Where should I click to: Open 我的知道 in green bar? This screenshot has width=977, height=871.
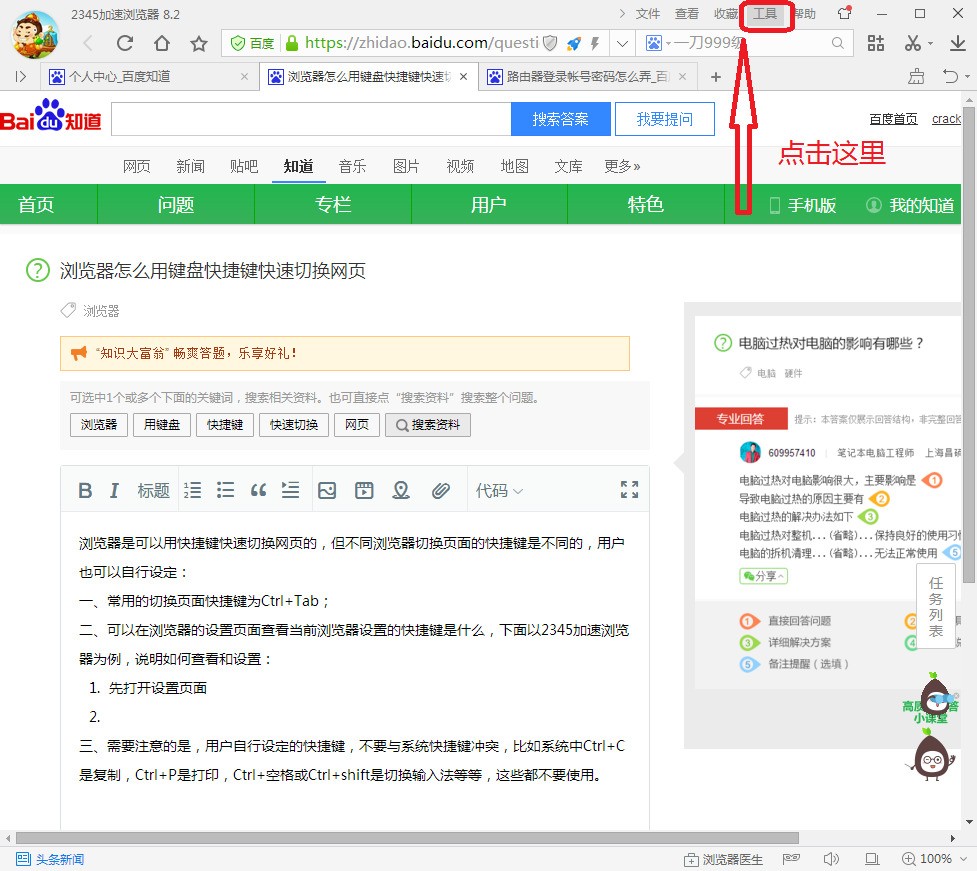point(911,205)
